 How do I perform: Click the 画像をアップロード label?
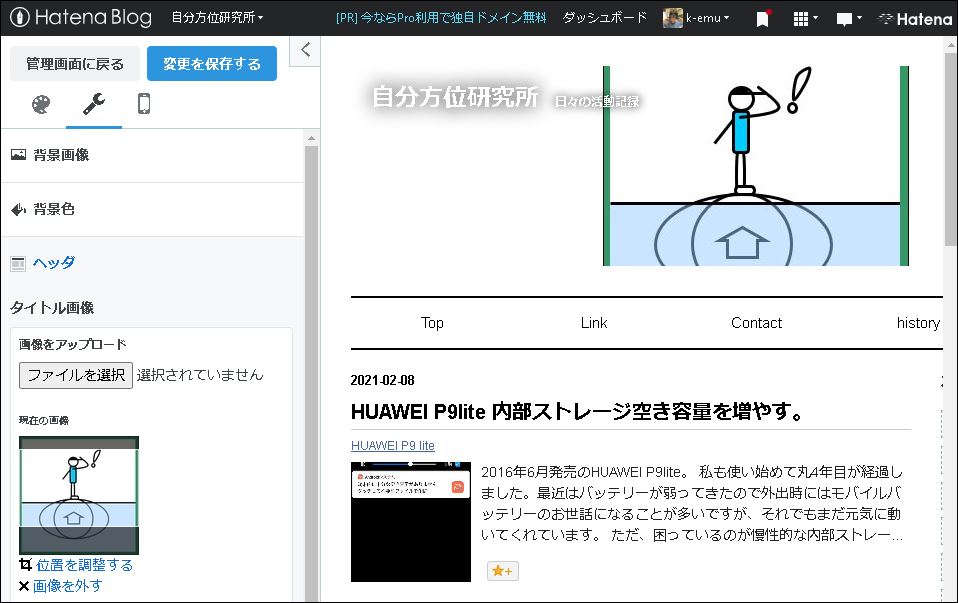(x=72, y=344)
